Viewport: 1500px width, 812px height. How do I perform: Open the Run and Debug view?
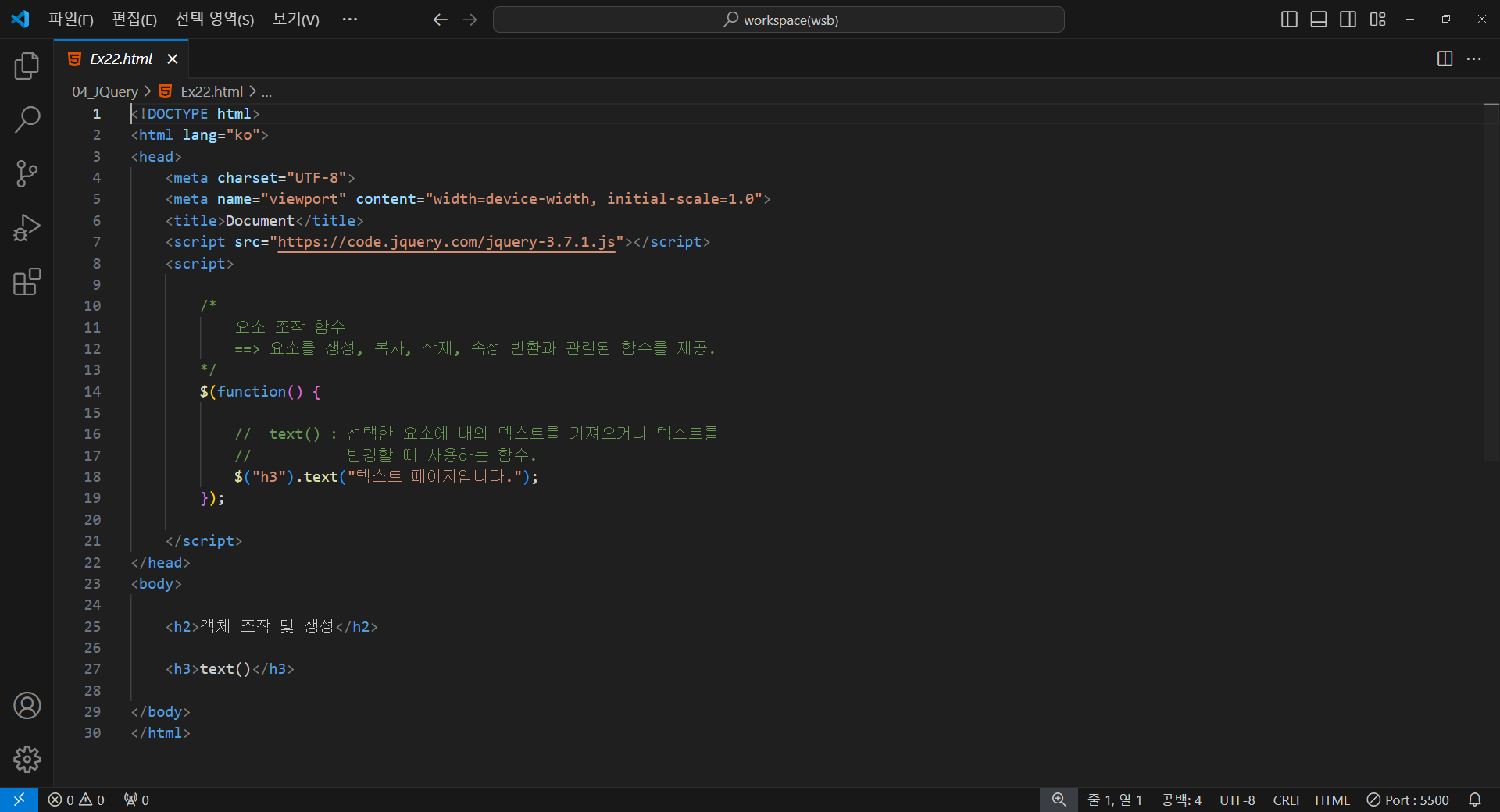(x=27, y=228)
